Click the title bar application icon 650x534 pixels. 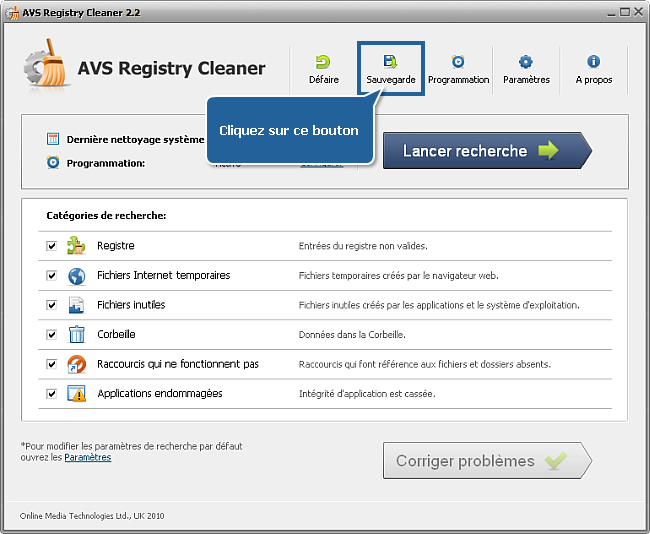pos(12,13)
